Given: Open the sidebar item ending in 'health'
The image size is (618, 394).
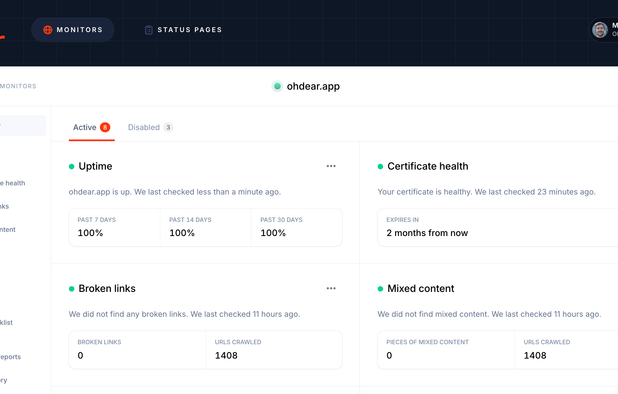Looking at the screenshot, I should pyautogui.click(x=13, y=183).
